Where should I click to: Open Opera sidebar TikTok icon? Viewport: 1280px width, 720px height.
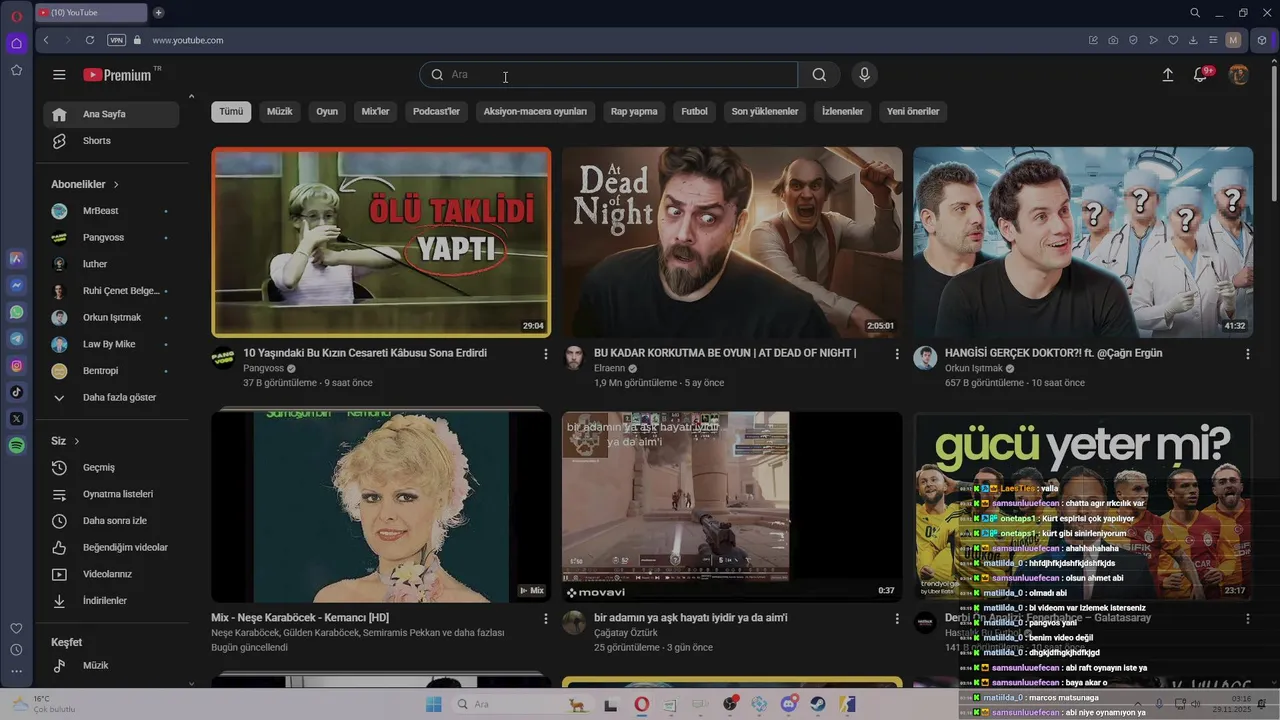pos(16,392)
